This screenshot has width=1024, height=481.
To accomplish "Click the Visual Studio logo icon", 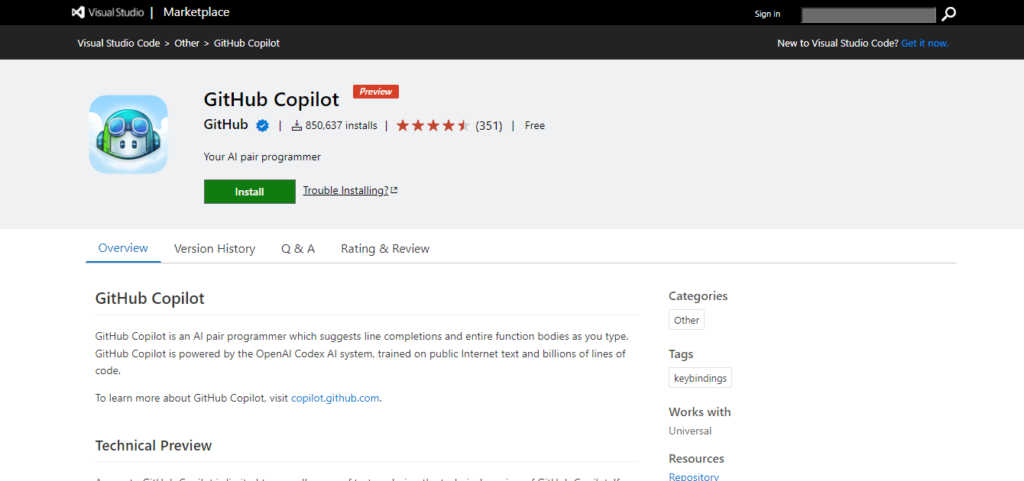I will click(x=79, y=13).
